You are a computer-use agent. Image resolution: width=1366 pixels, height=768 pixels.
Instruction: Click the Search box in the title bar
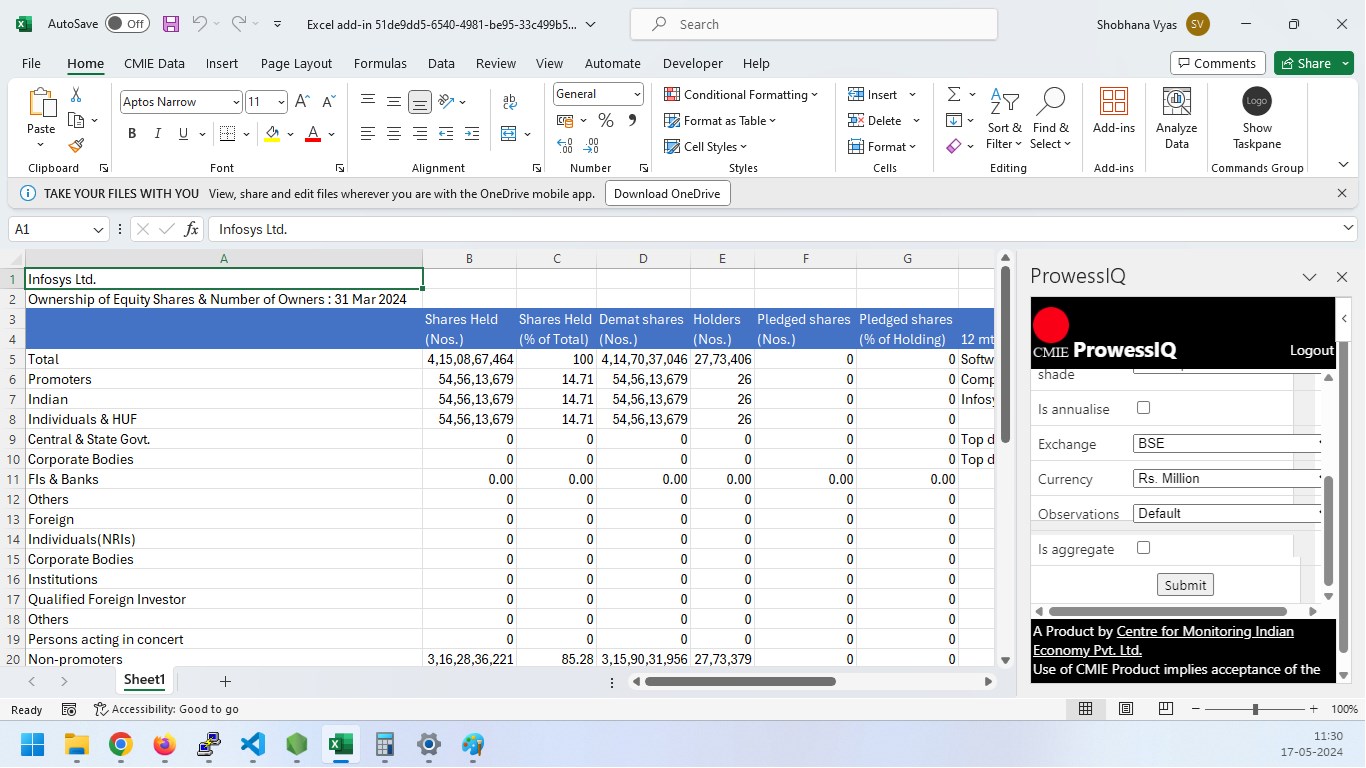[814, 24]
